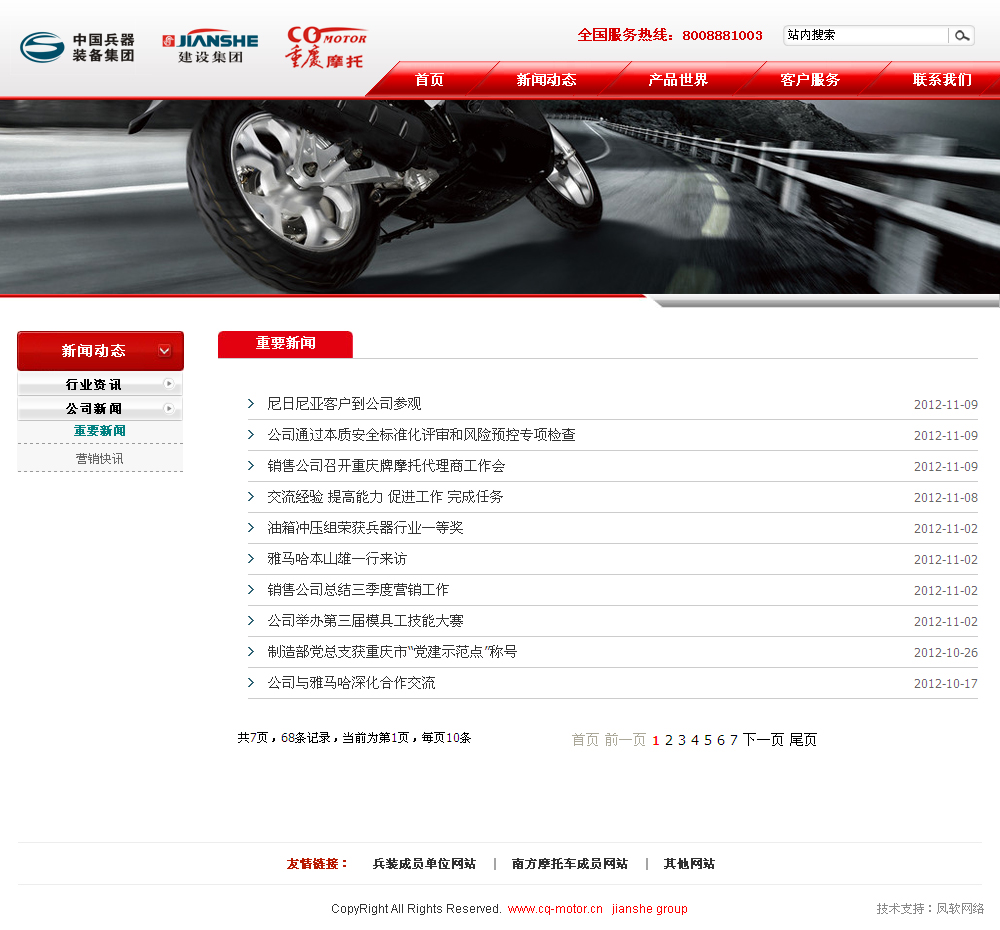The width and height of the screenshot is (1000, 930).
Task: Click the Jianshe Group logo
Action: coord(210,47)
